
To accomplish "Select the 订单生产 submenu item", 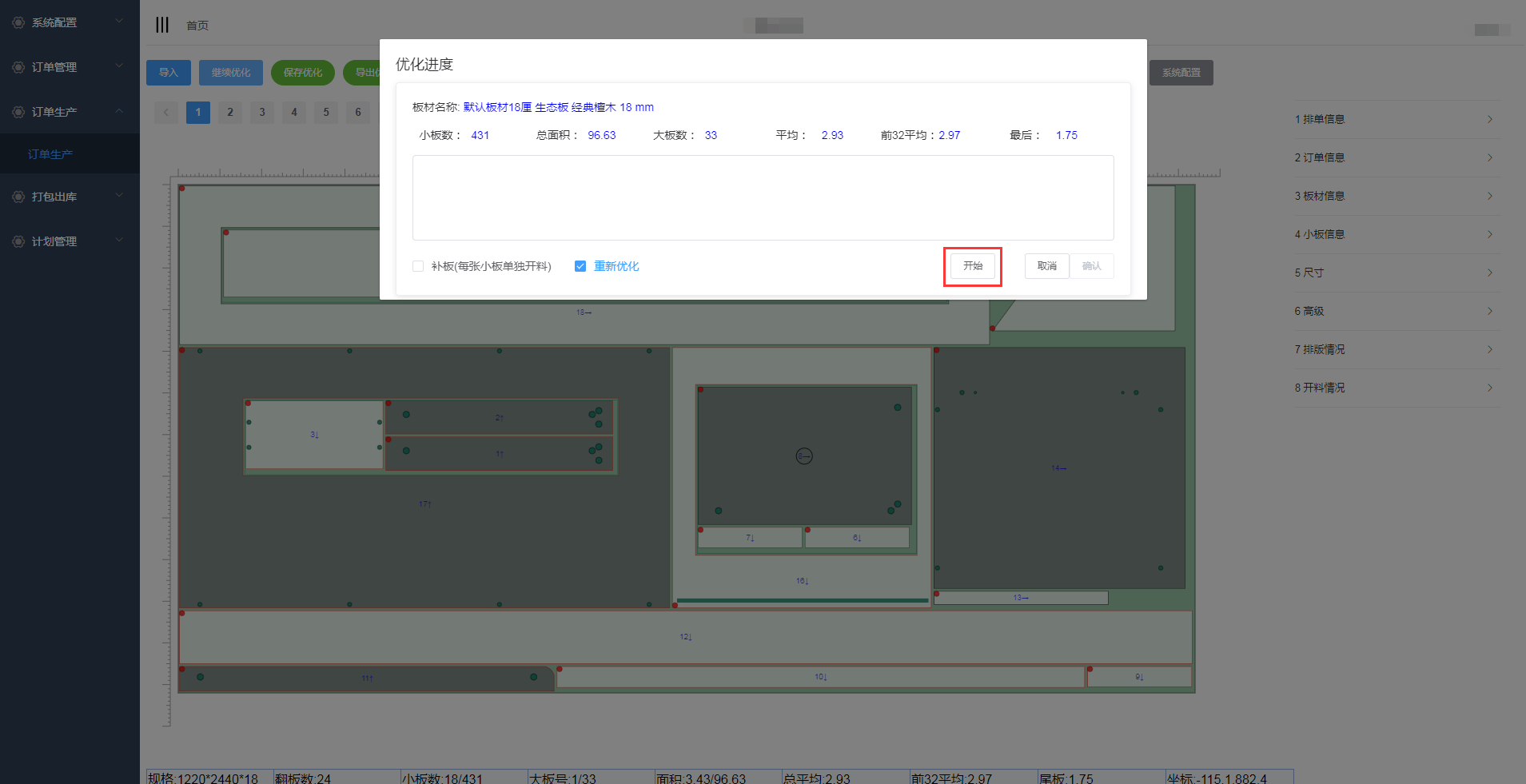I will (x=50, y=154).
